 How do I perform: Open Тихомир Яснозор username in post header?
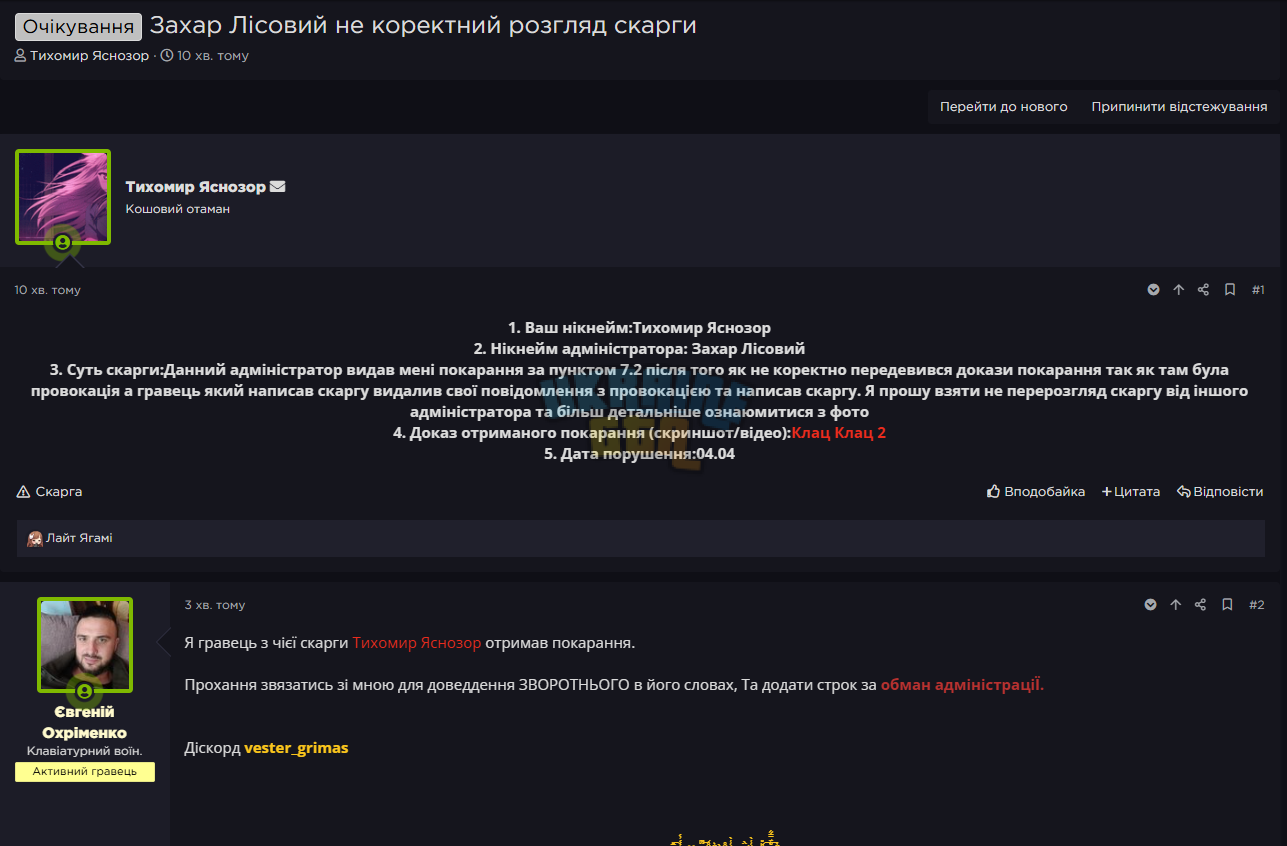[195, 187]
